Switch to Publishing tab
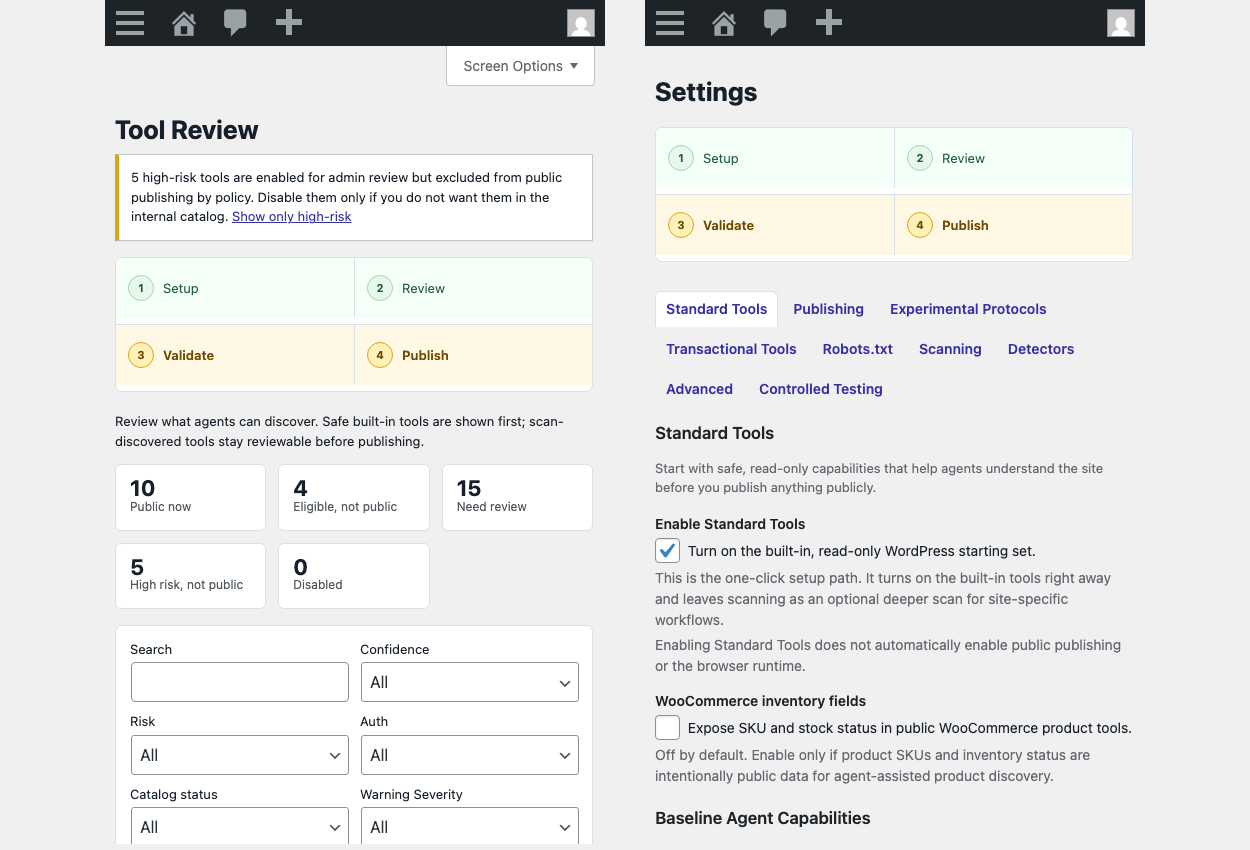Screen dimensions: 1250x850 [829, 309]
